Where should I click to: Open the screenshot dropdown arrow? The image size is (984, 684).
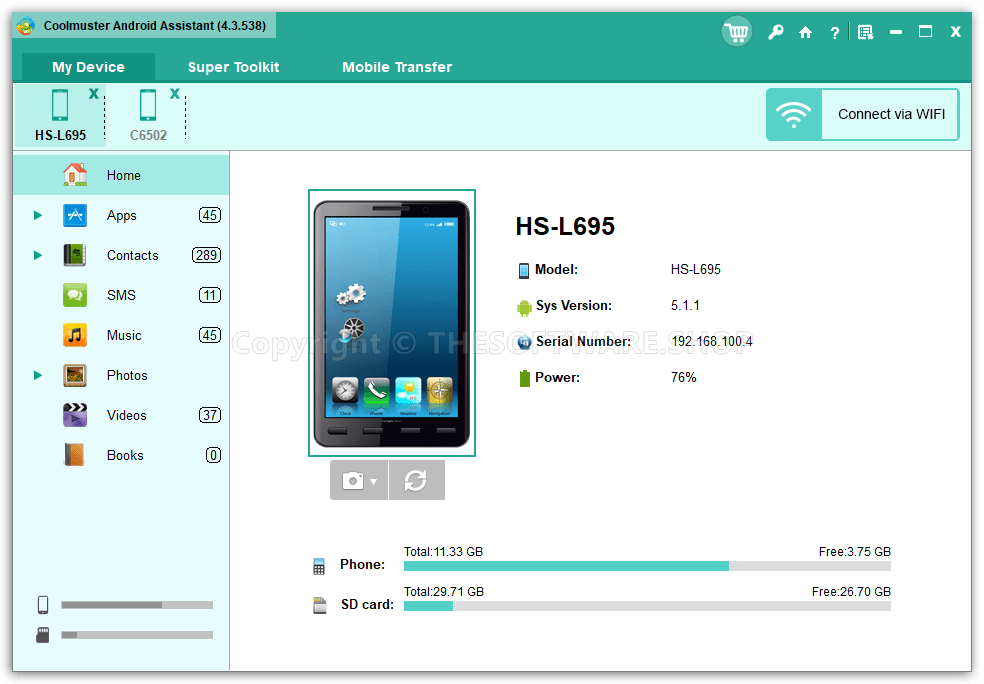tap(374, 482)
